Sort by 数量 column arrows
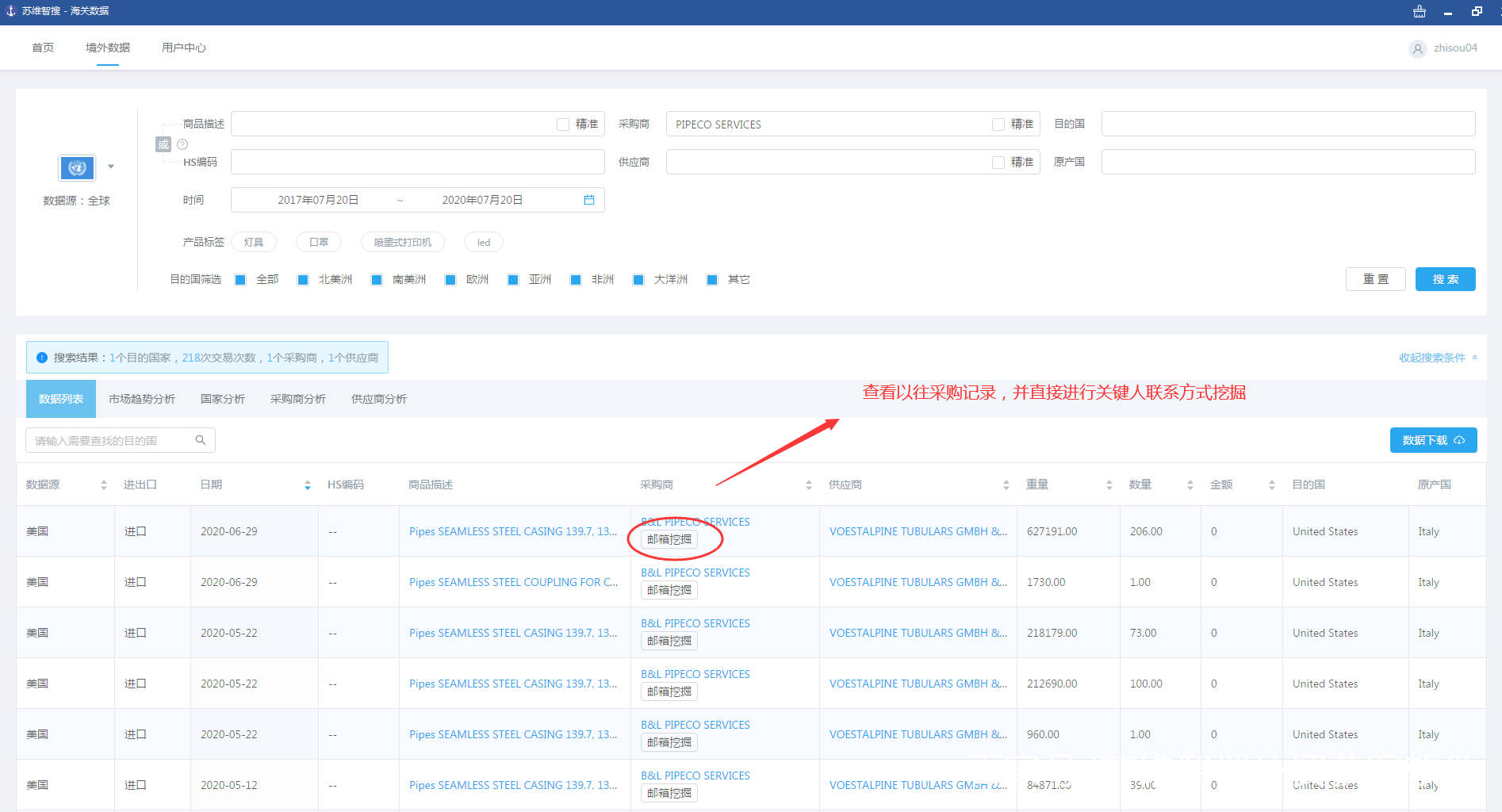1502x812 pixels. (x=1190, y=485)
